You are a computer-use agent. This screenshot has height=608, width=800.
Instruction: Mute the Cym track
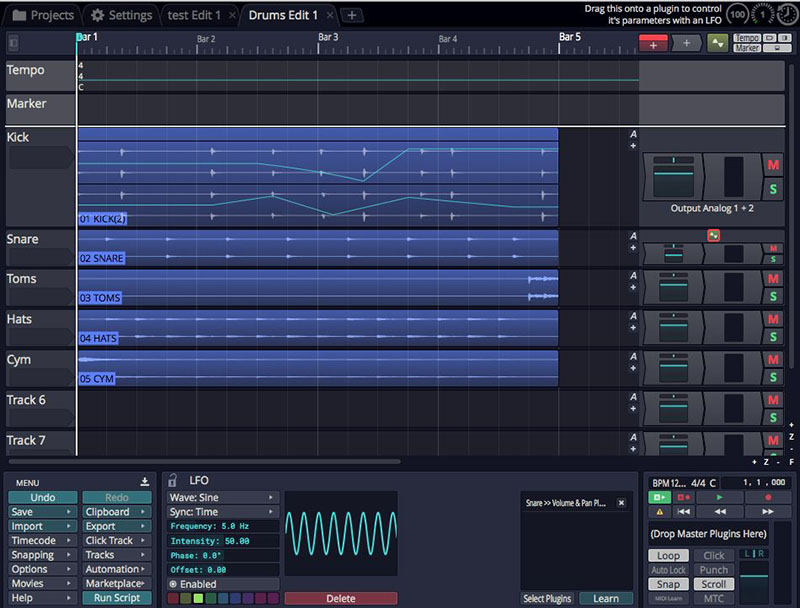[773, 360]
